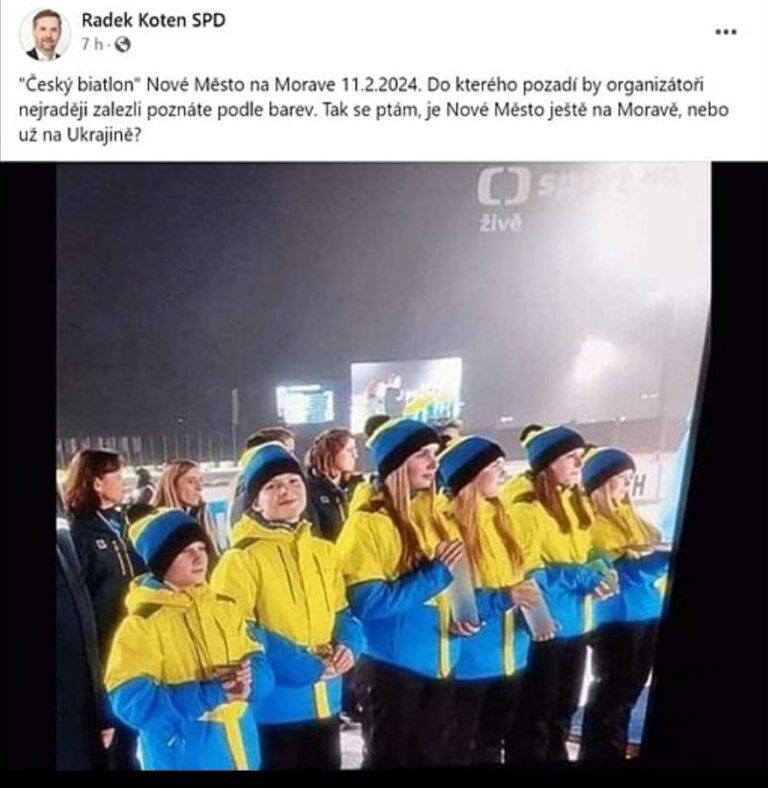Image resolution: width=768 pixels, height=788 pixels.
Task: Click the smaller scoreboard screen in the photo
Action: pyautogui.click(x=305, y=404)
